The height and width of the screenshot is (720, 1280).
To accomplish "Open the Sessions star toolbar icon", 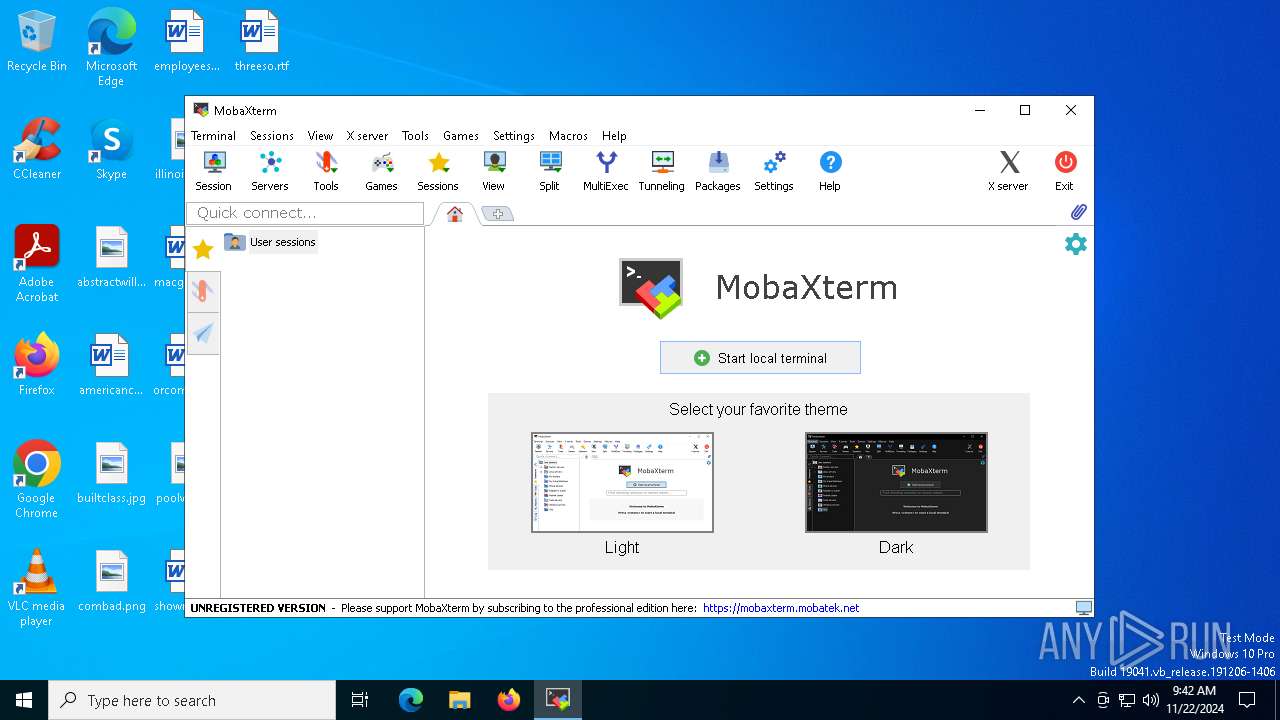I will pyautogui.click(x=438, y=171).
